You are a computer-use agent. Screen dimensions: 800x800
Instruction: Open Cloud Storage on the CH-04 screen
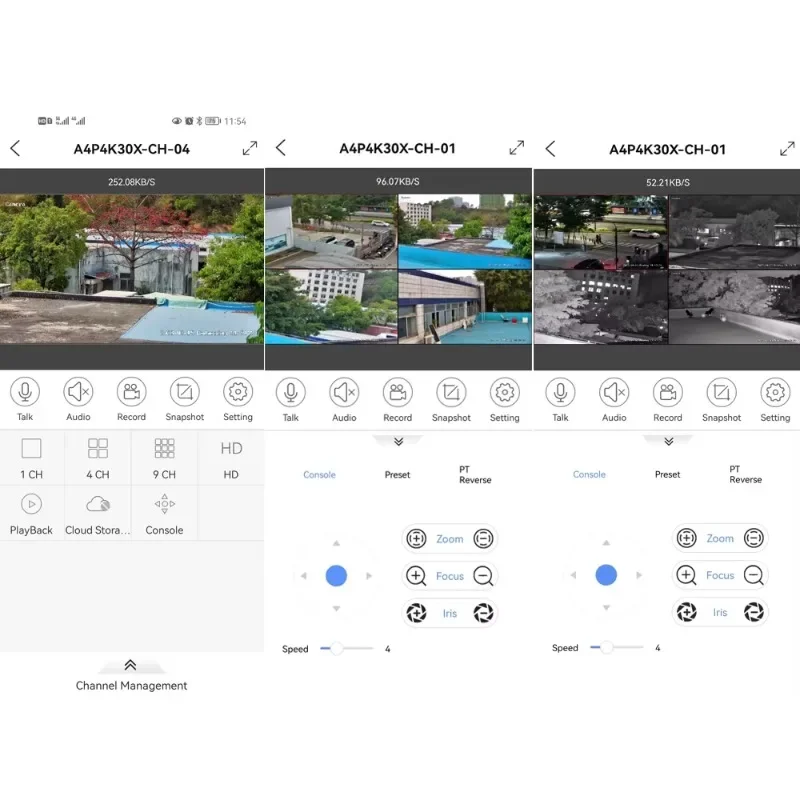98,513
